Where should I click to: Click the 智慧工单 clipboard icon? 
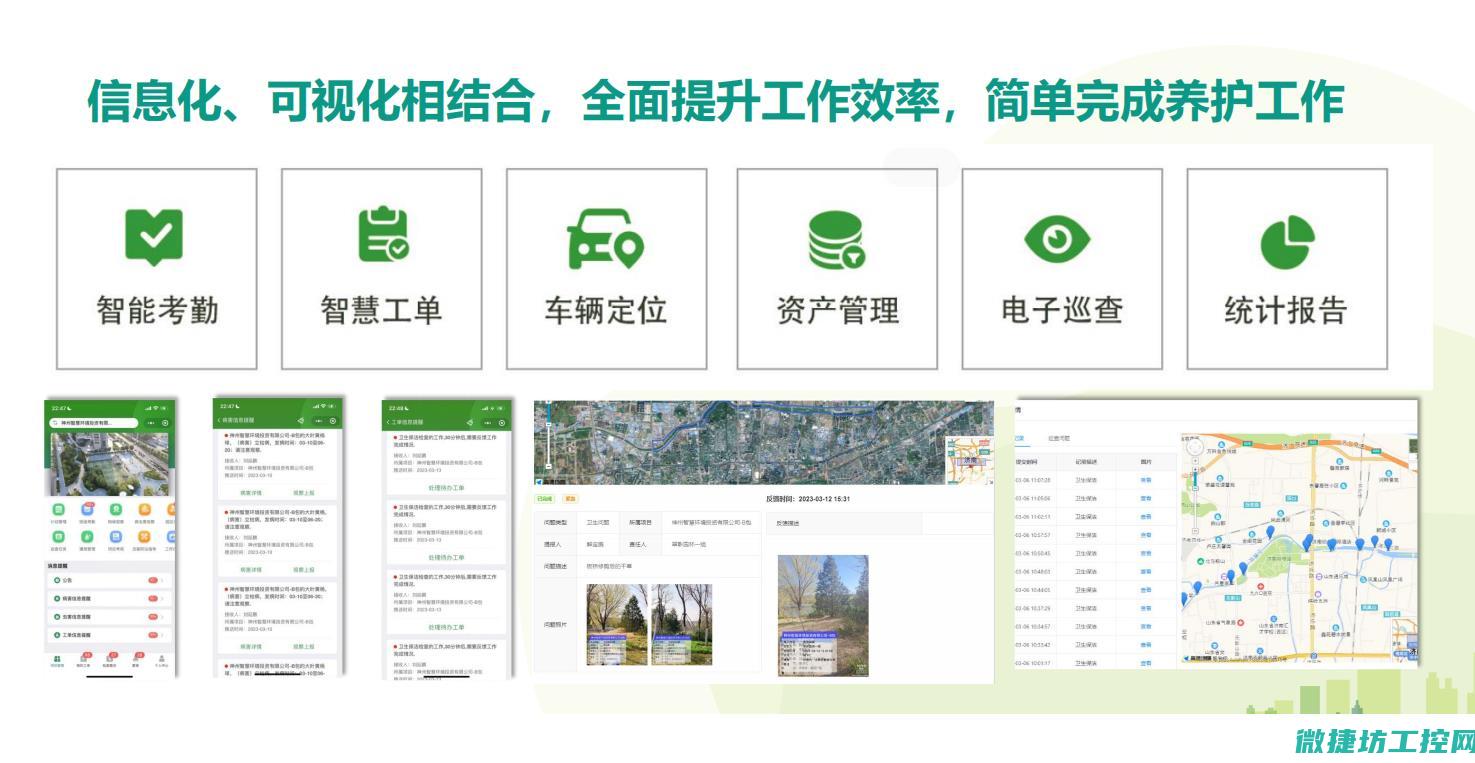[384, 236]
